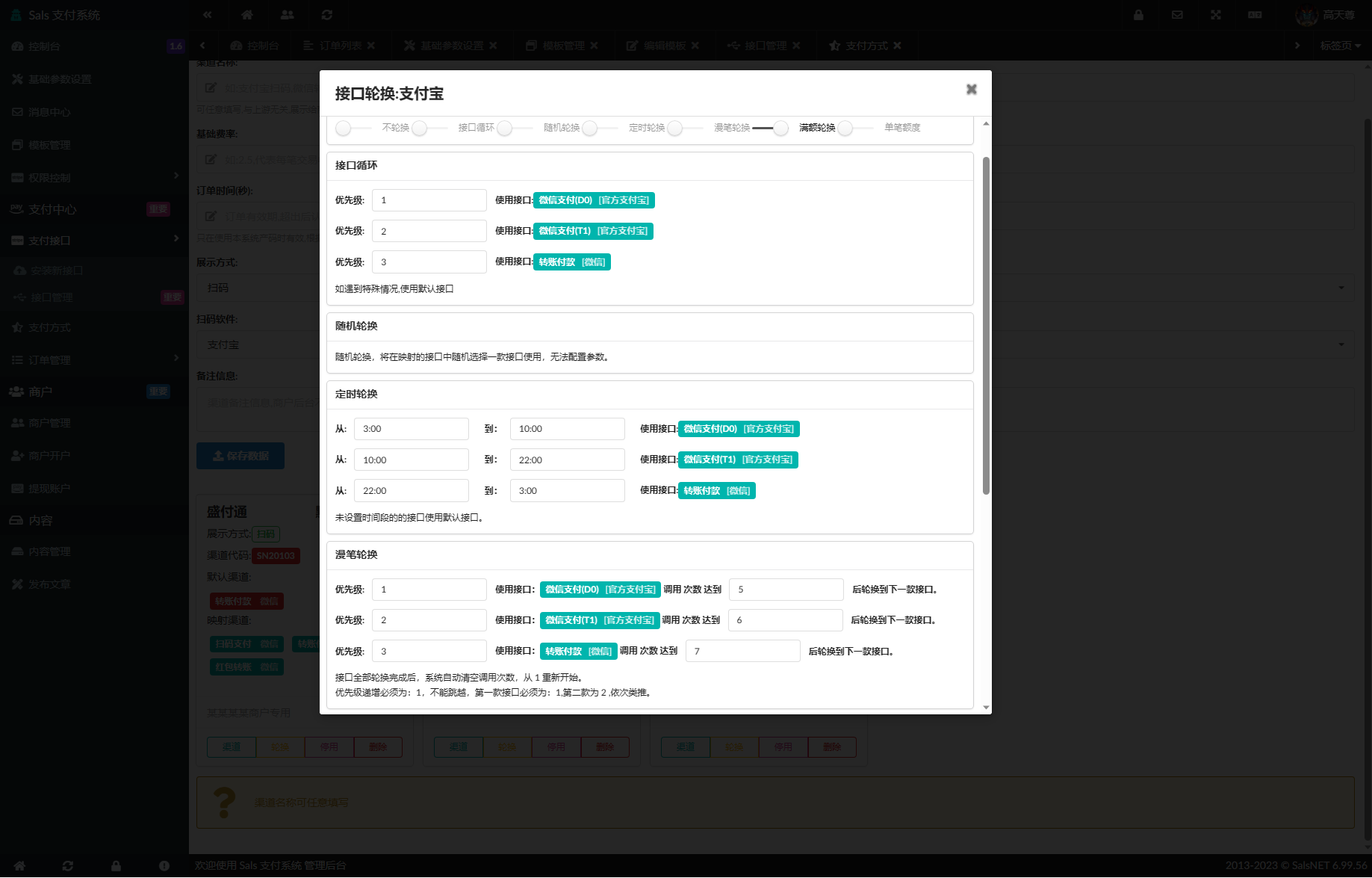Switch to the 订单列表 tab
The width and height of the screenshot is (1372, 878).
[x=341, y=46]
